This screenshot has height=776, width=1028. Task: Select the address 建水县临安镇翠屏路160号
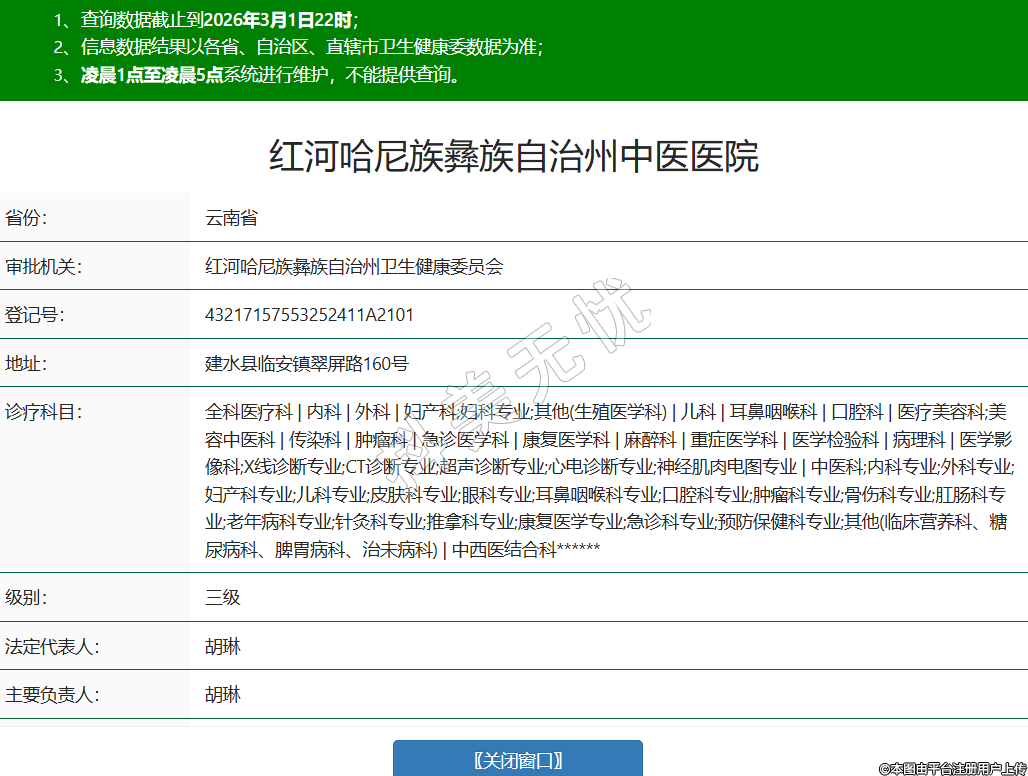(307, 363)
